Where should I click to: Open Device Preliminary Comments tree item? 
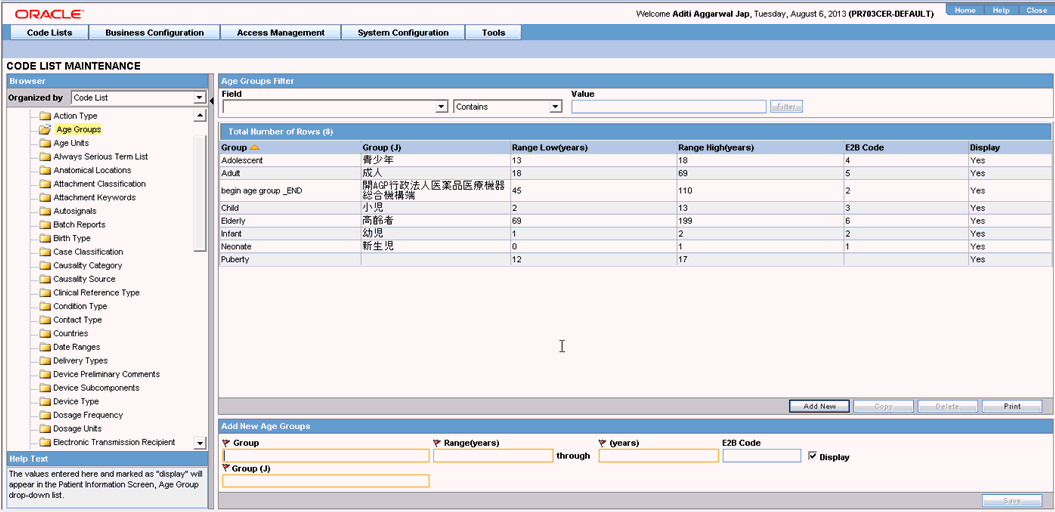point(106,374)
